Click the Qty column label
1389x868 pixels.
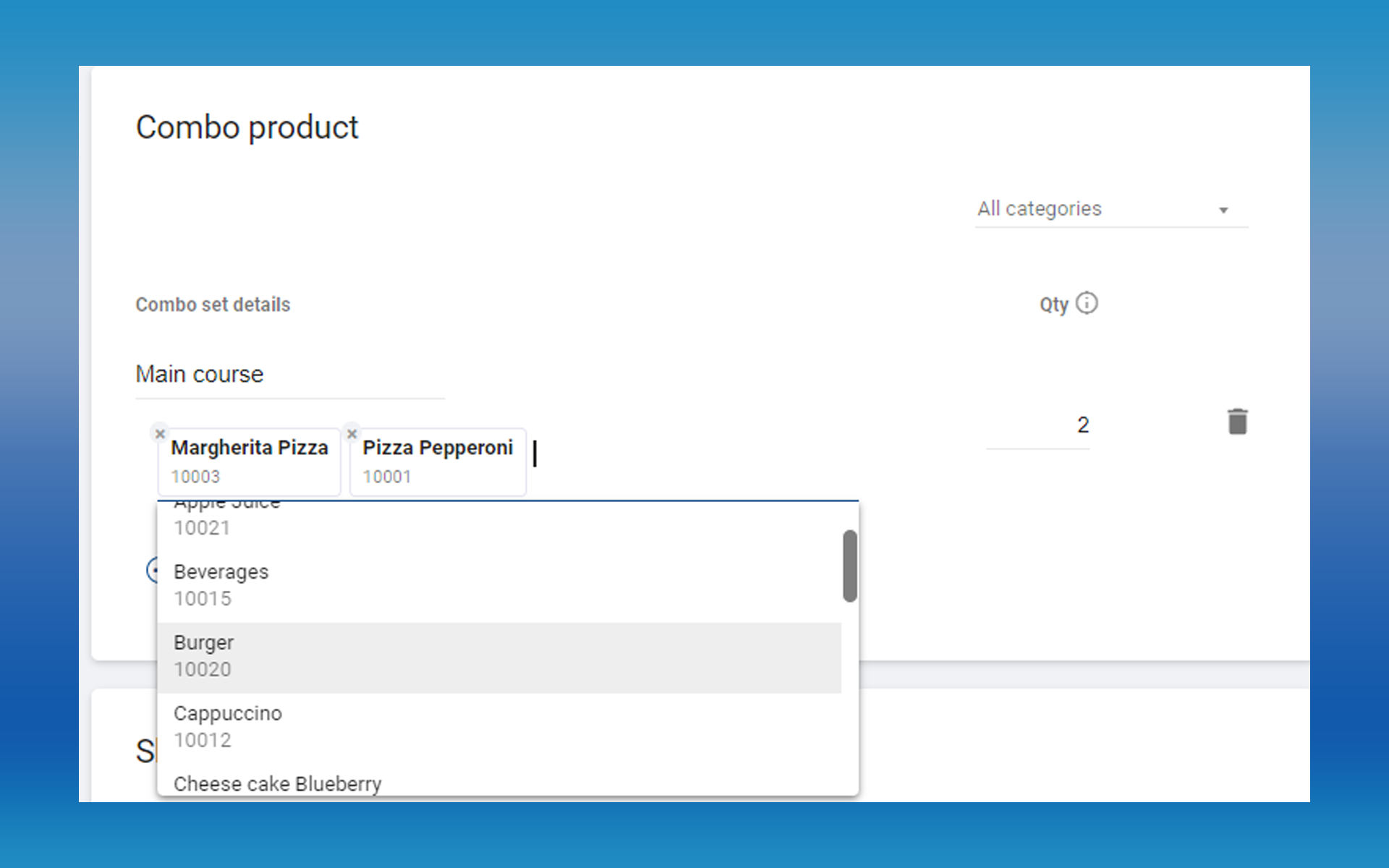1053,305
